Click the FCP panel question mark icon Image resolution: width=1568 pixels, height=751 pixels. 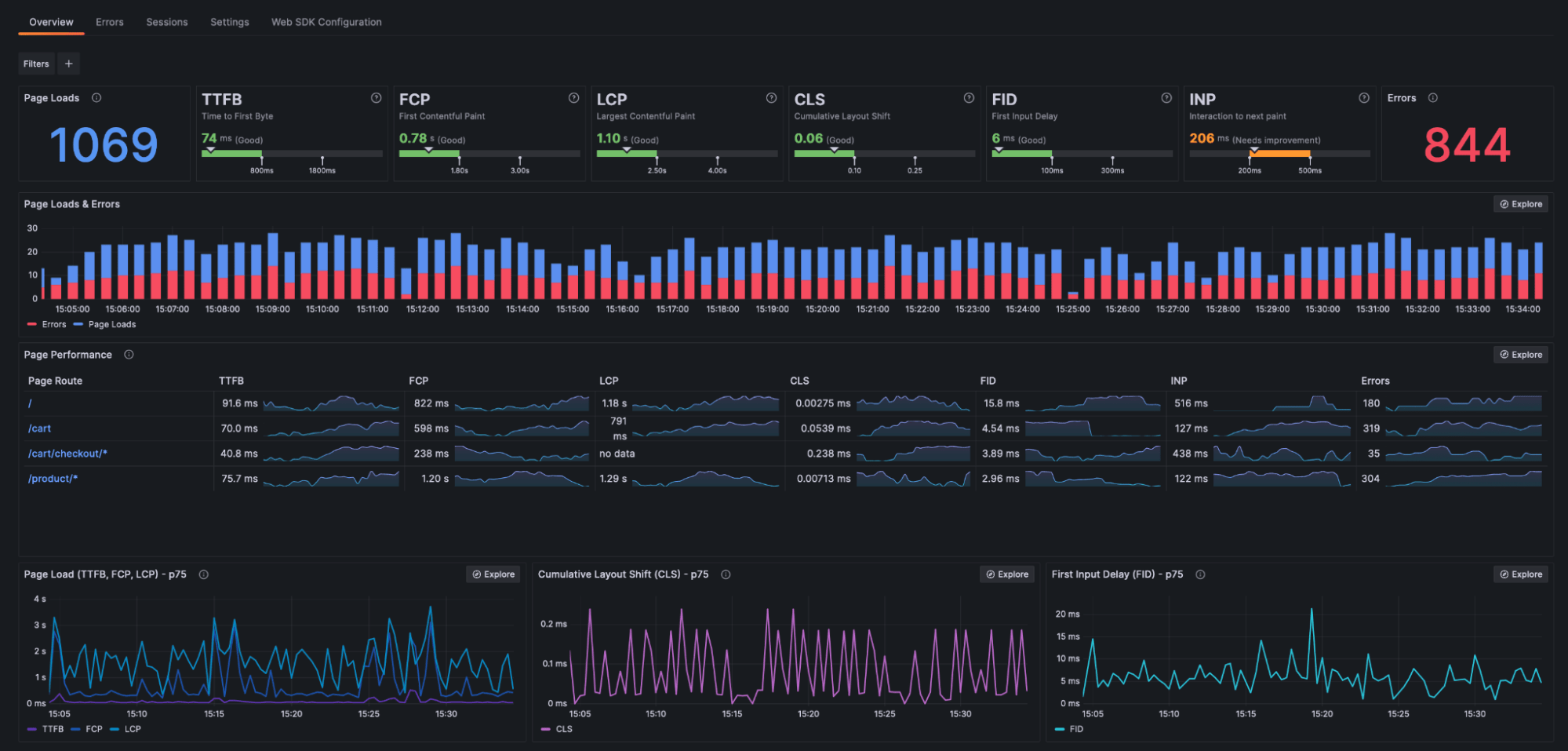[573, 98]
